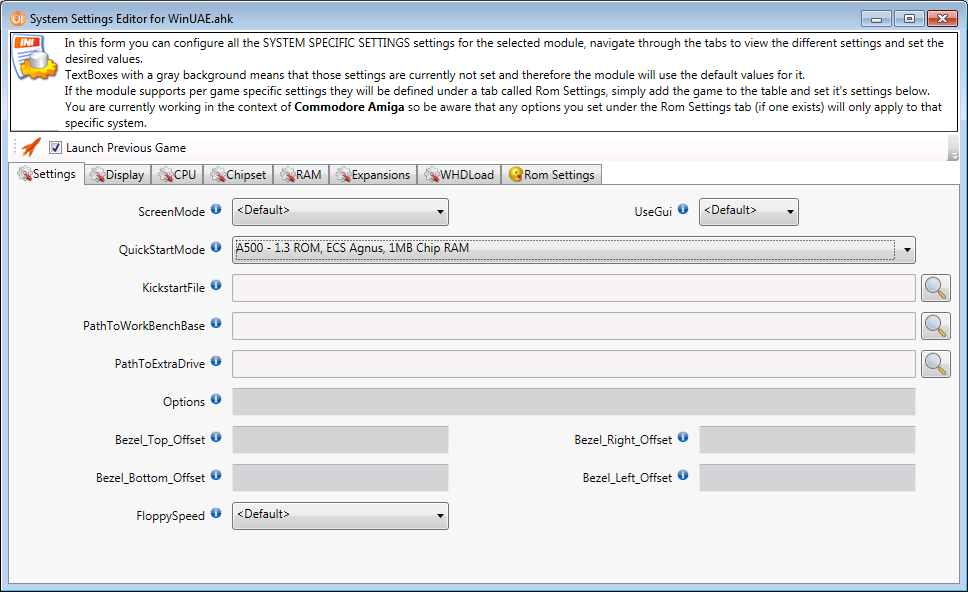
Task: Click the Options text field
Action: pos(573,402)
